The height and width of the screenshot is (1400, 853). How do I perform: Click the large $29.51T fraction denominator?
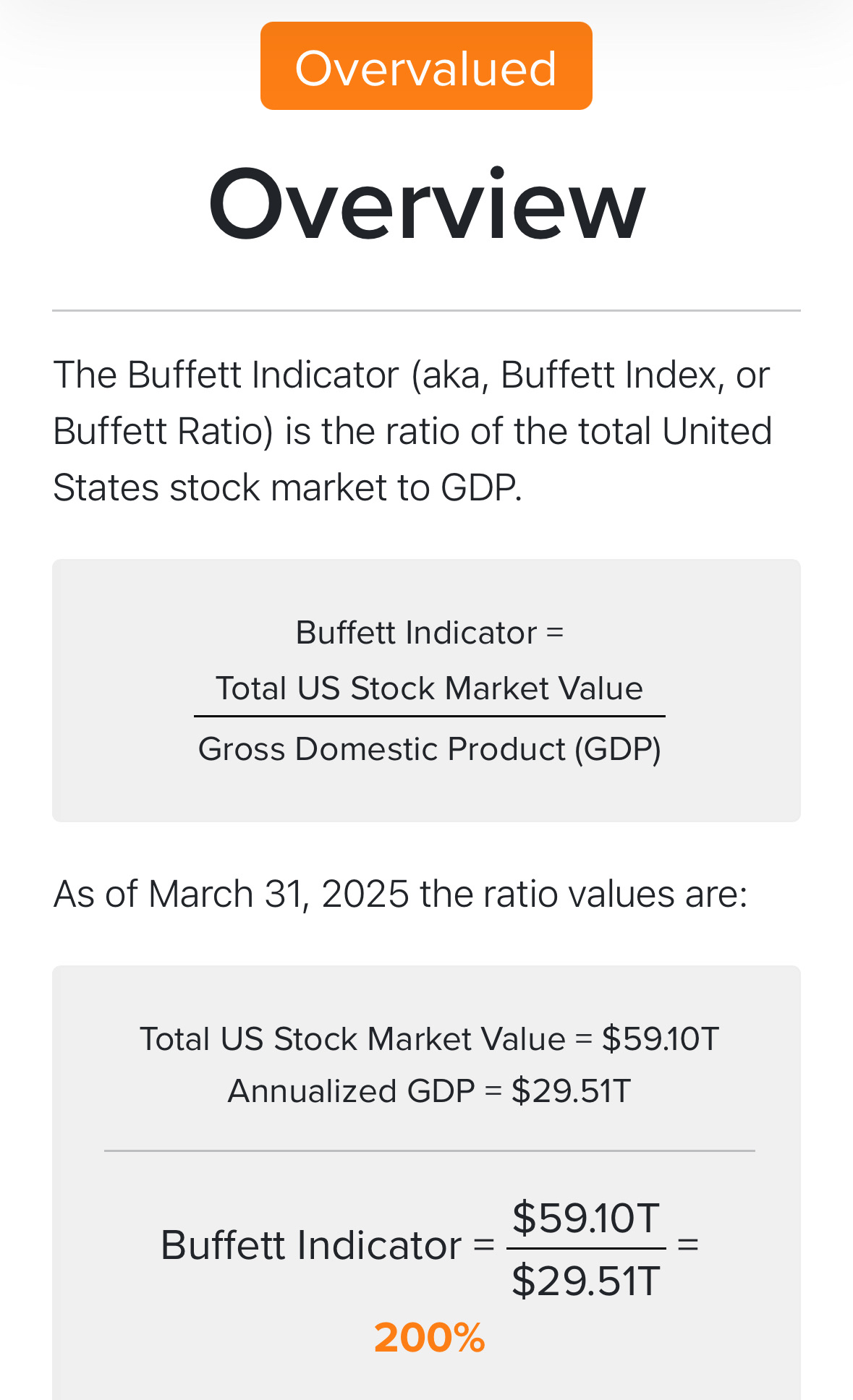coord(586,1281)
